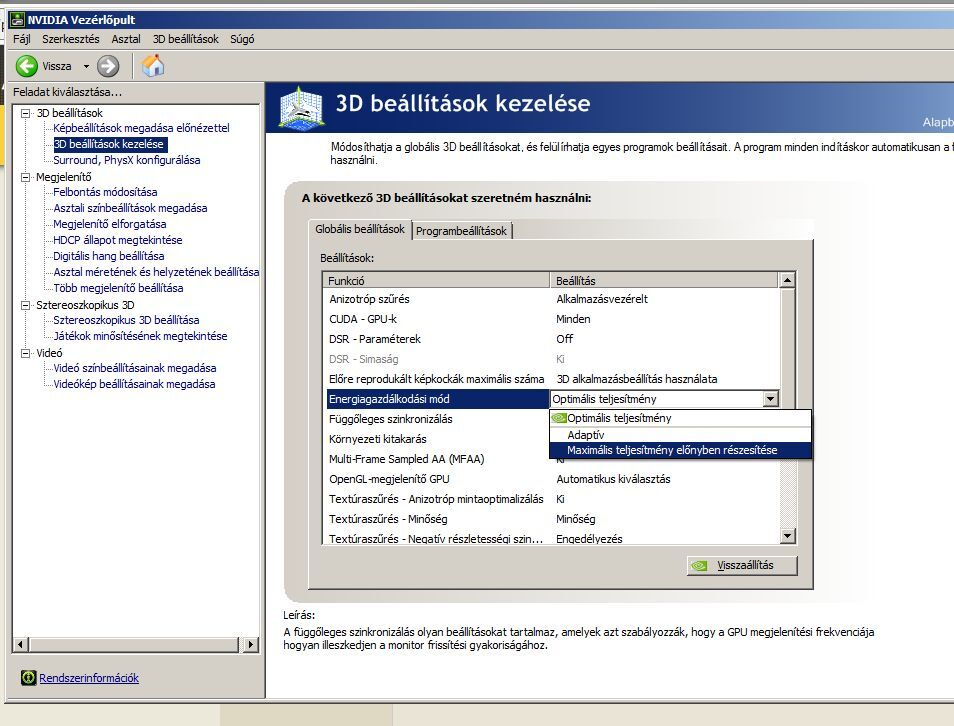Viewport: 954px width, 726px height.
Task: Click the Rendszerinformációk icon
Action: (28, 677)
